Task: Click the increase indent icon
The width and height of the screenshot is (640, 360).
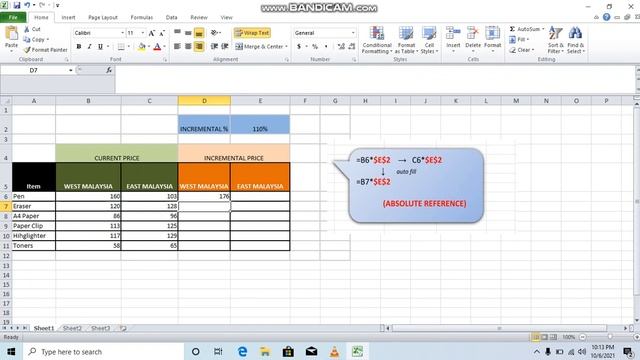Action: (x=224, y=47)
